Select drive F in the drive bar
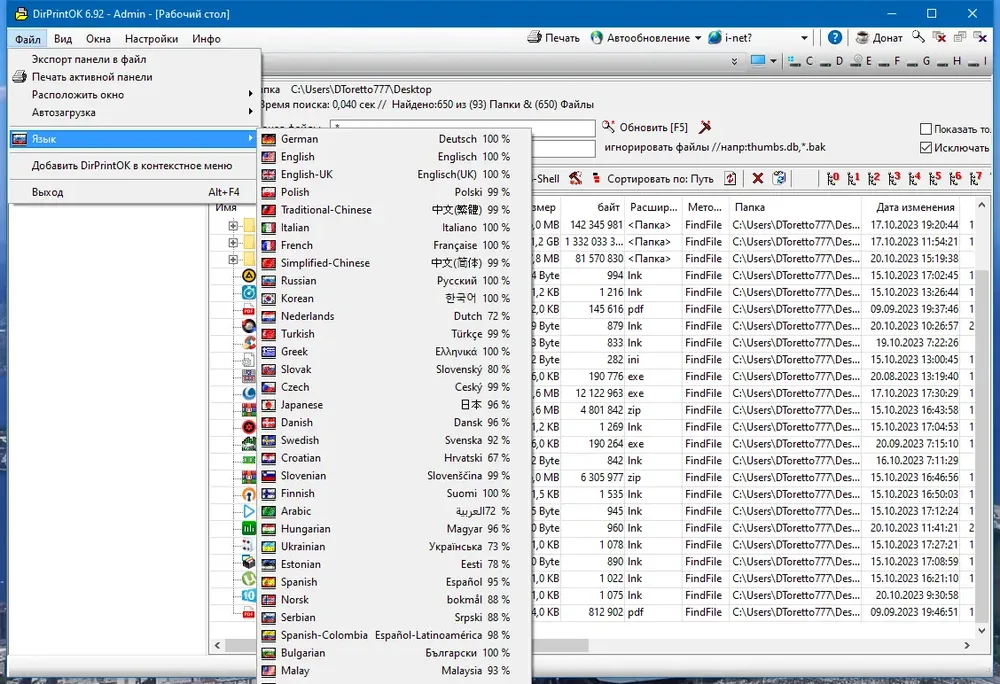 [890, 61]
